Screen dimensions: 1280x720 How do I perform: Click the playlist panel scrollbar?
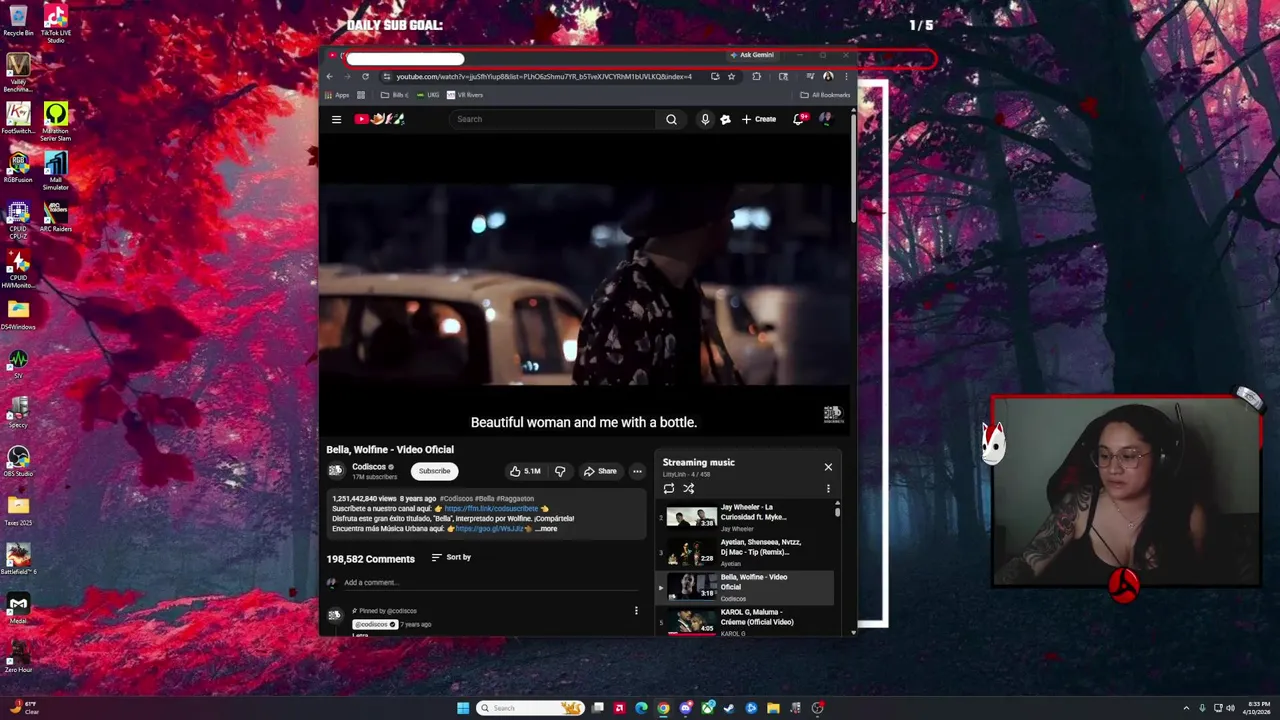838,510
